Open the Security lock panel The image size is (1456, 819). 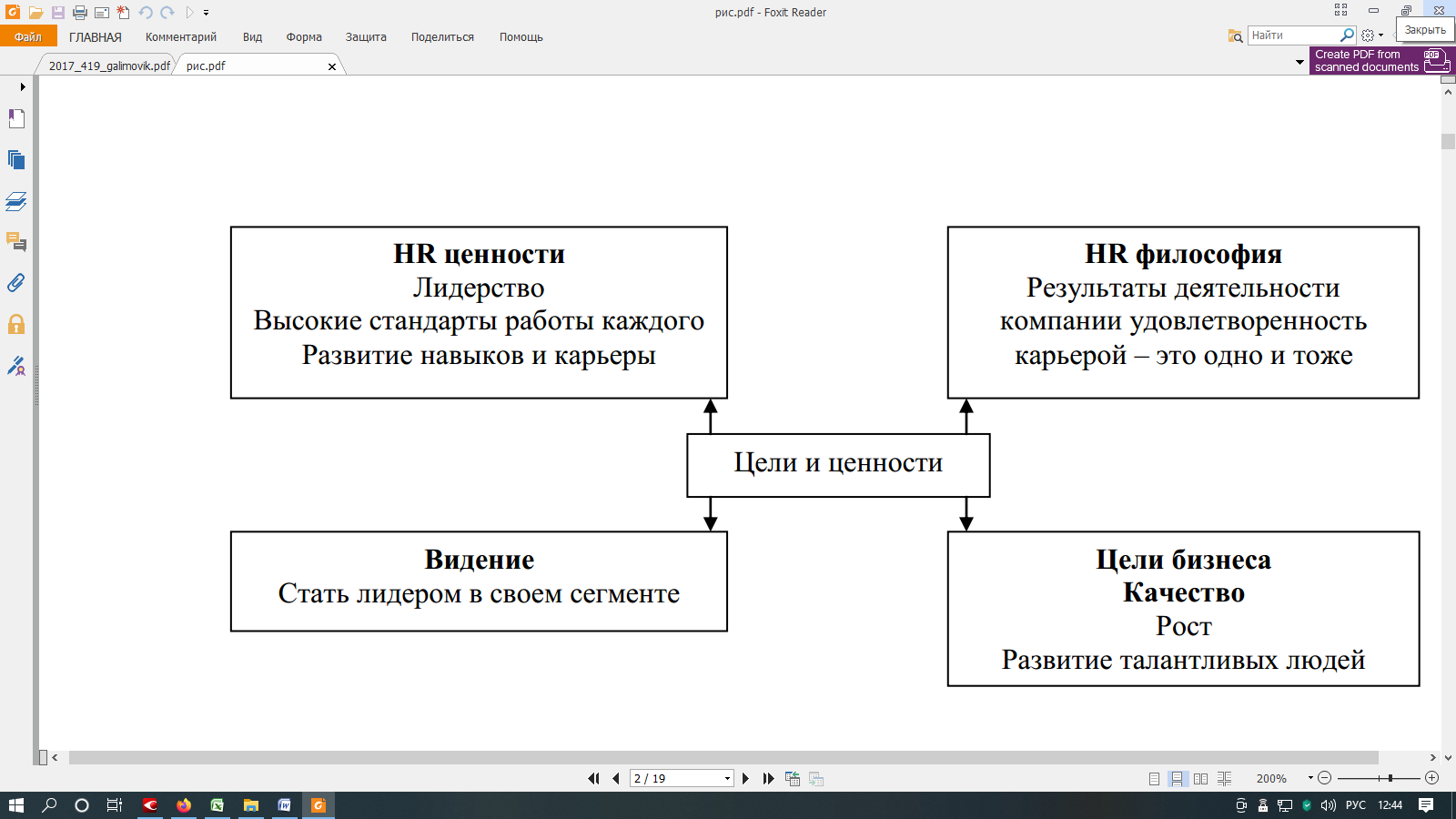pyautogui.click(x=16, y=324)
